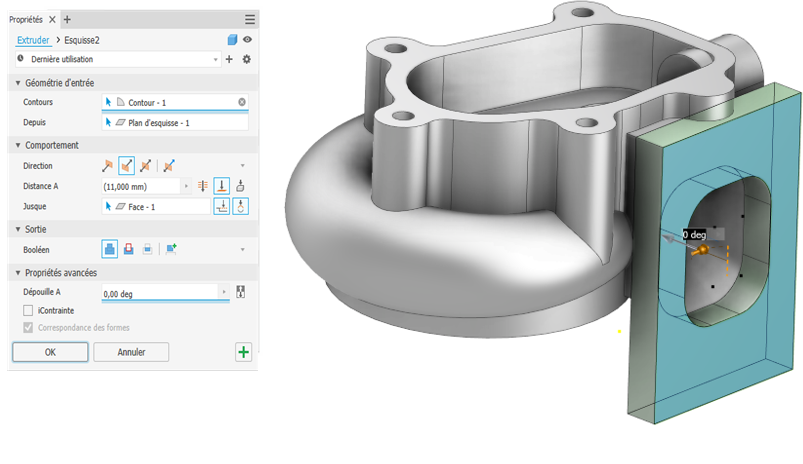The width and height of the screenshot is (803, 464).
Task: Collapse the Sortie section
Action: [18, 229]
